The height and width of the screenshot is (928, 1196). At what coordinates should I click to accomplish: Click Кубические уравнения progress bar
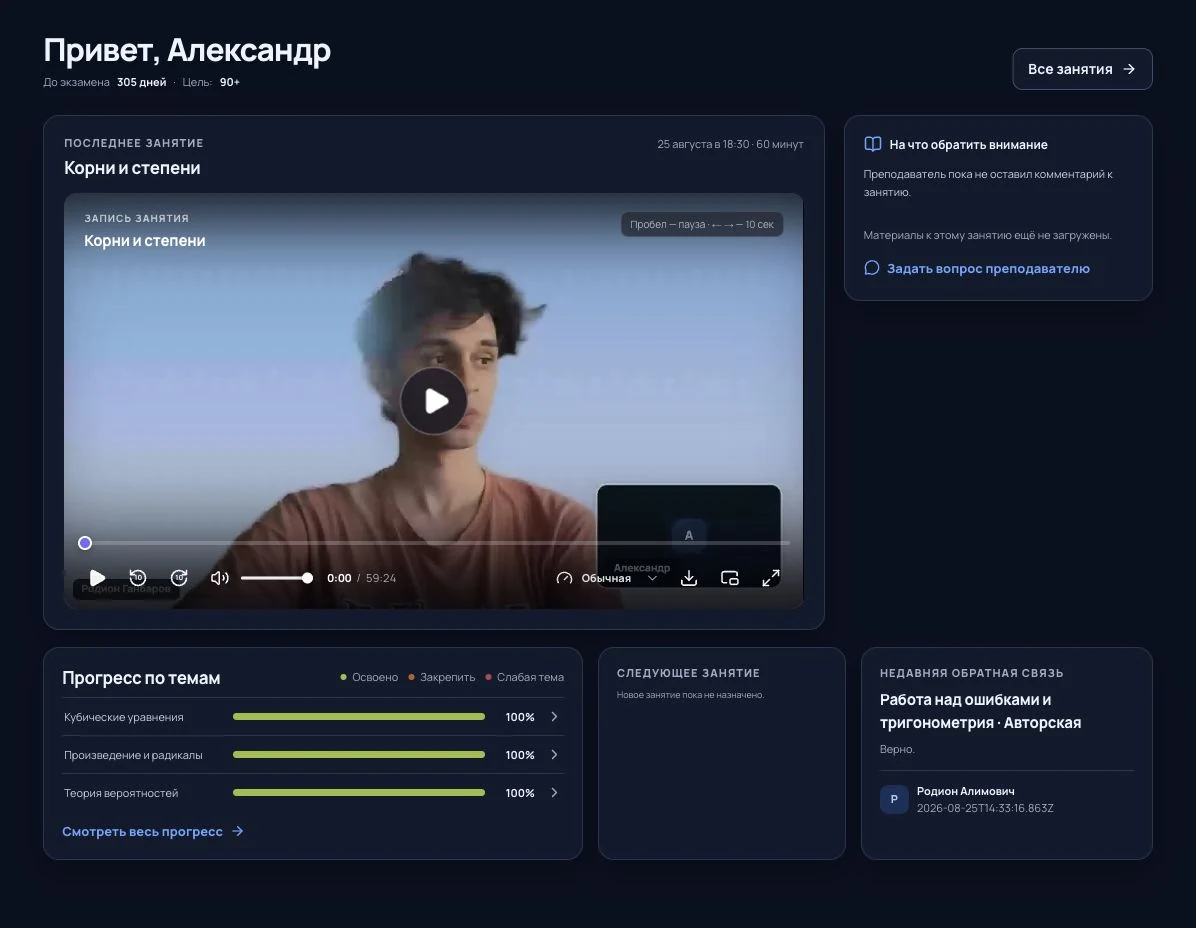pos(358,717)
